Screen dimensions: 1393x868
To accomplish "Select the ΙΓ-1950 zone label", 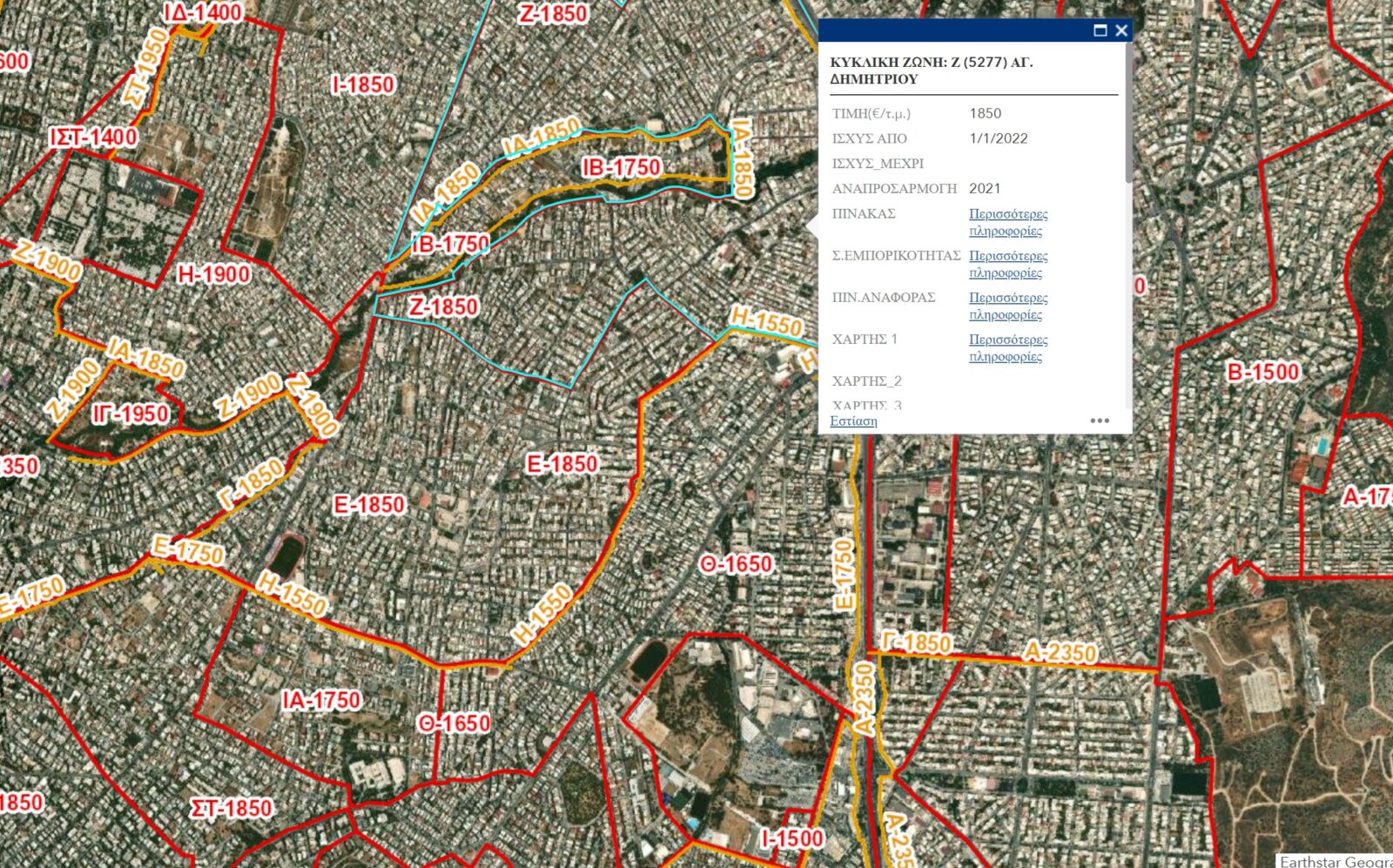I will (x=131, y=414).
